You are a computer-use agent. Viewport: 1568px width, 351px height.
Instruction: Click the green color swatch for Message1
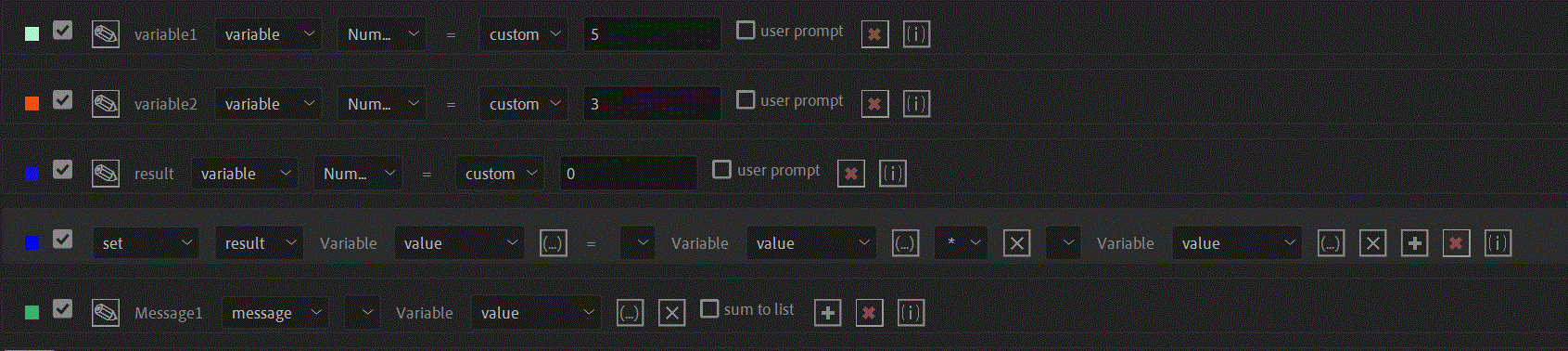[x=32, y=313]
